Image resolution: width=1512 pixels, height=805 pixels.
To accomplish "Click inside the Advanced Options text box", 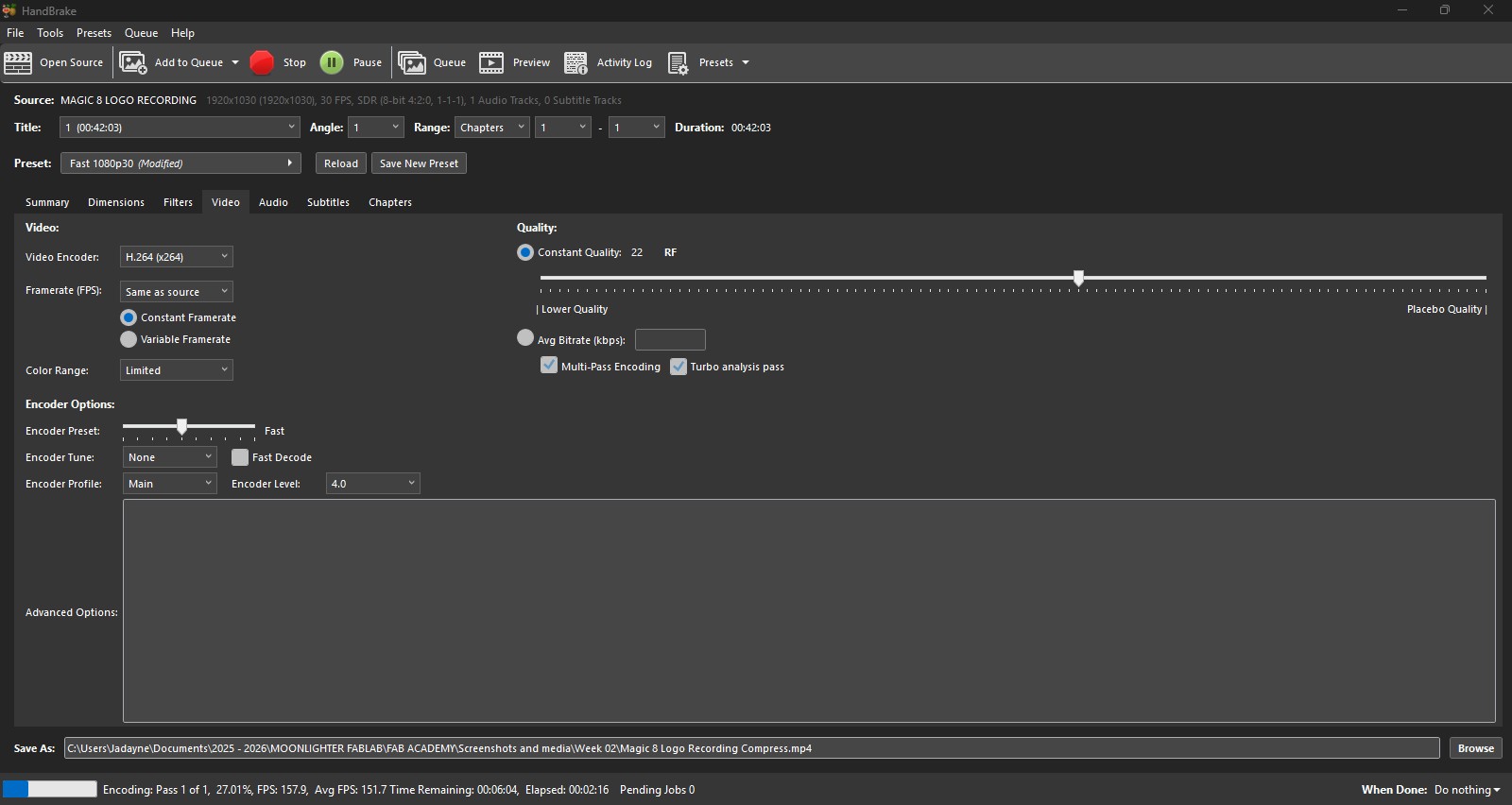I will click(809, 611).
